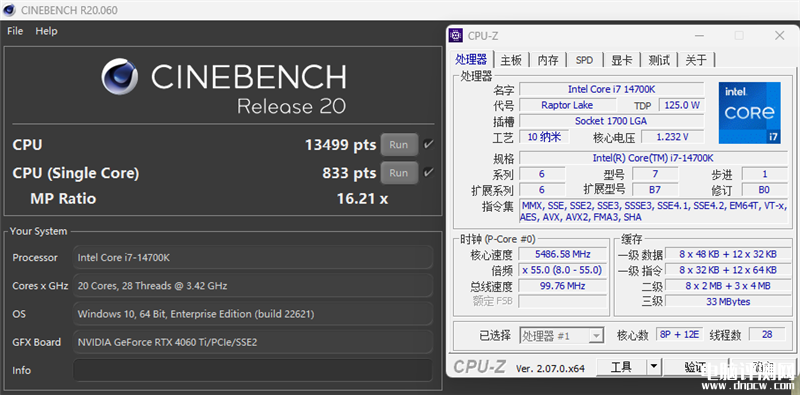The height and width of the screenshot is (395, 800).
Task: Click the 833 pts single core score
Action: click(x=349, y=173)
